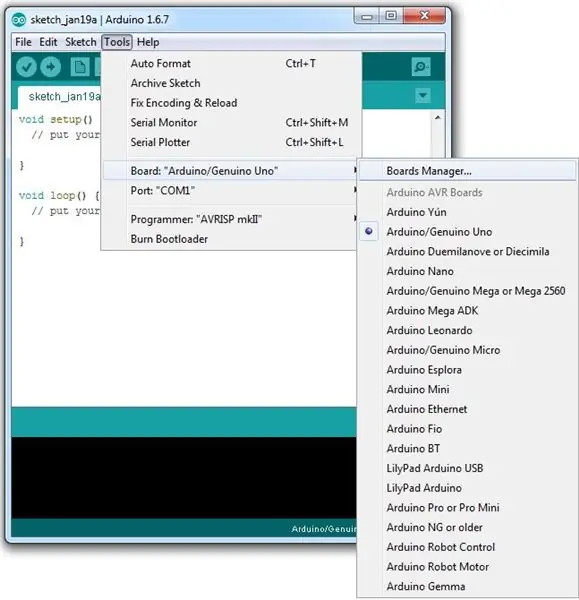Click the editor scrollbar up arrow
Image resolution: width=579 pixels, height=600 pixels.
pos(438,117)
